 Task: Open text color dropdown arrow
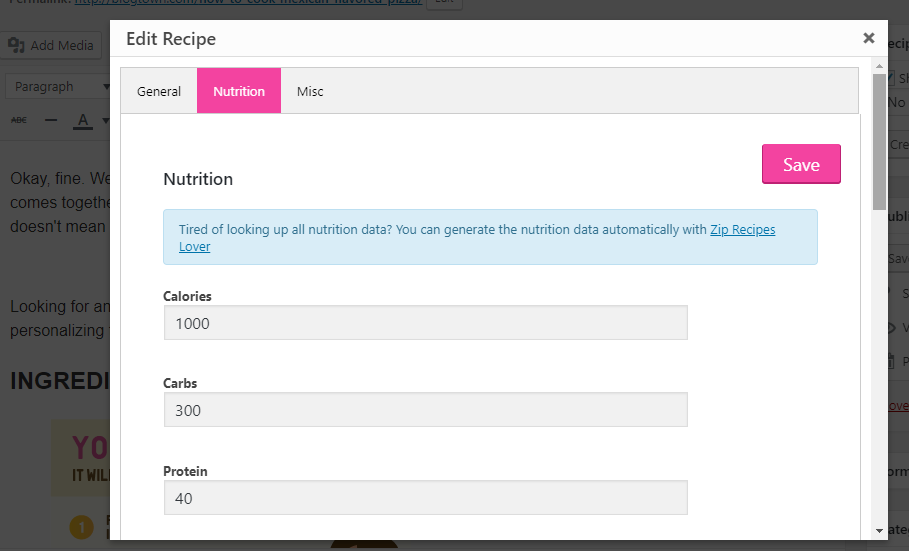[106, 121]
